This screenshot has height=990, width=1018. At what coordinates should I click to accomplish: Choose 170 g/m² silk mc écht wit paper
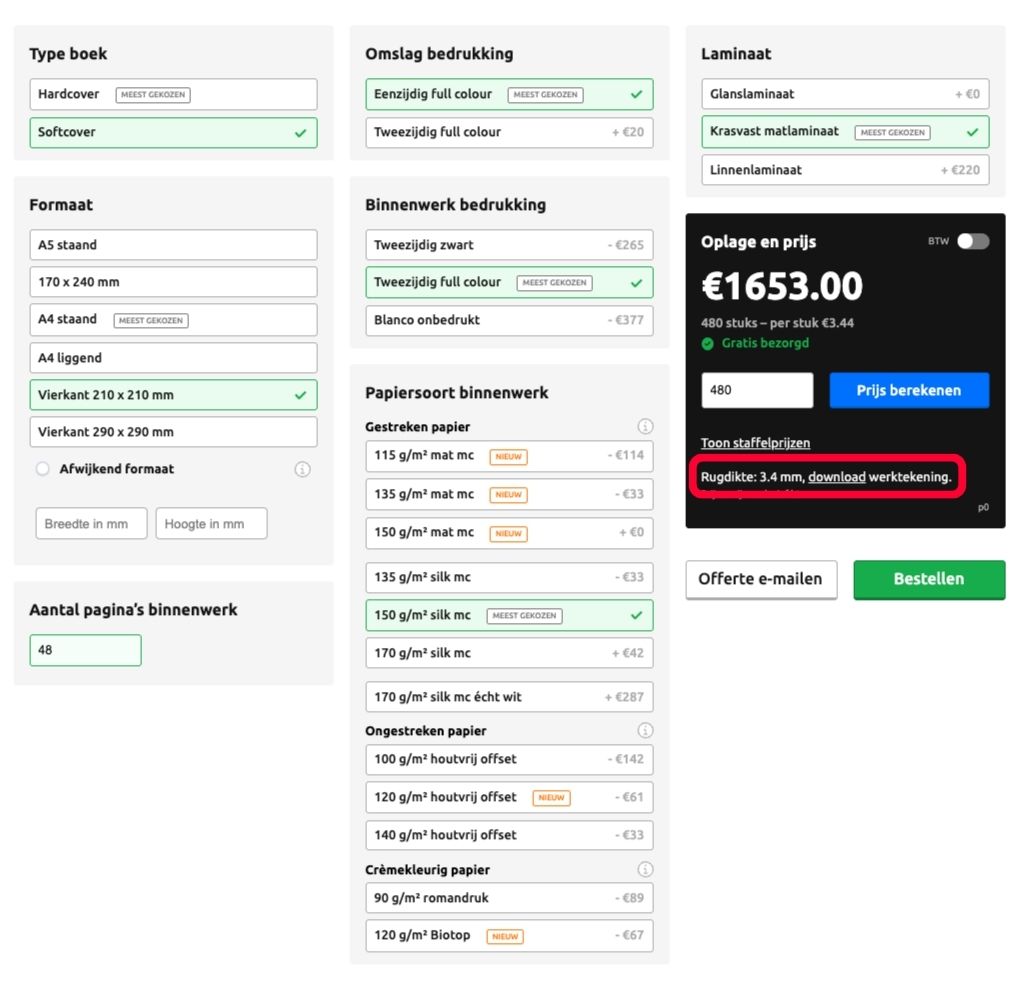(509, 697)
